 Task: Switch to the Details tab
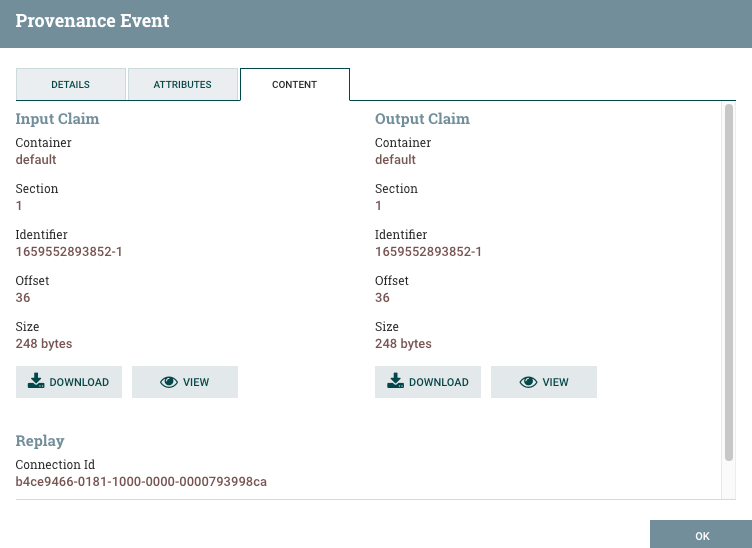(70, 84)
